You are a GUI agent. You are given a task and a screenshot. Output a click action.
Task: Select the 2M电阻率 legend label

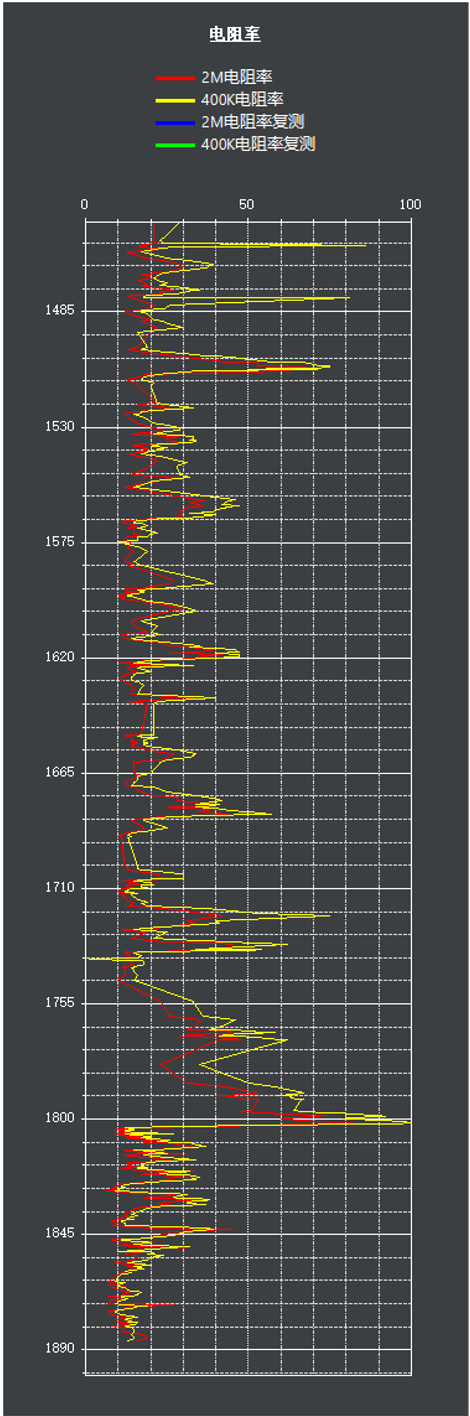point(238,76)
